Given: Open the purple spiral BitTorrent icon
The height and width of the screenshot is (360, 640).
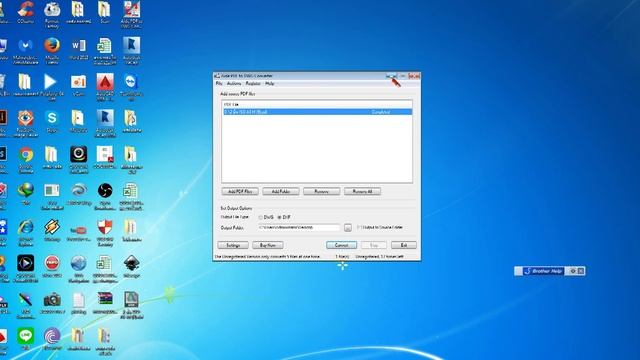Looking at the screenshot, I should [x=52, y=336].
